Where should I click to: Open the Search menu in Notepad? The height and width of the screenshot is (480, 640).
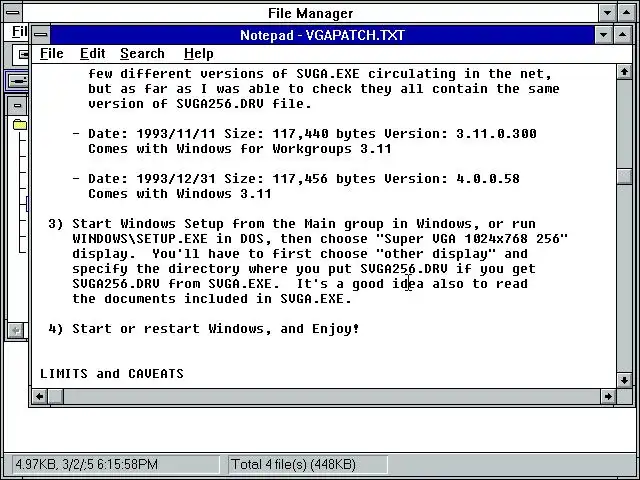(x=142, y=53)
